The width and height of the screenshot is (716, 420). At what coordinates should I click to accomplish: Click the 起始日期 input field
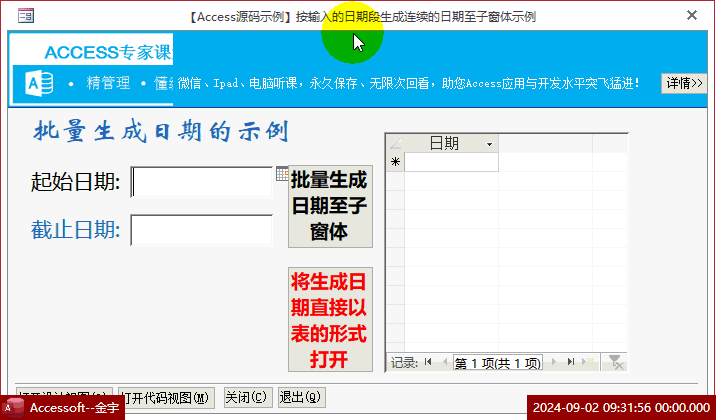click(201, 182)
